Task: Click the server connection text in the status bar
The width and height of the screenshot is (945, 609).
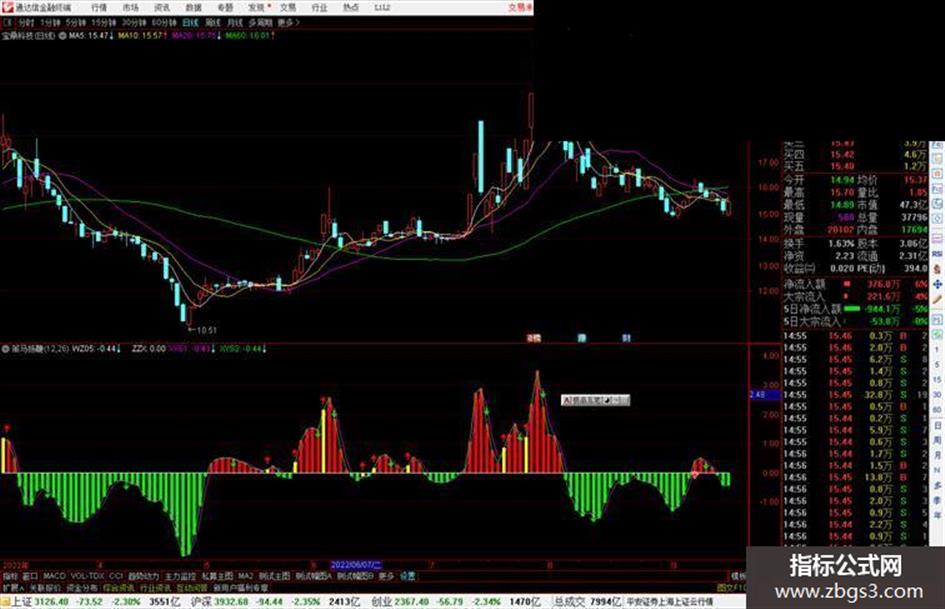Action: (x=670, y=602)
